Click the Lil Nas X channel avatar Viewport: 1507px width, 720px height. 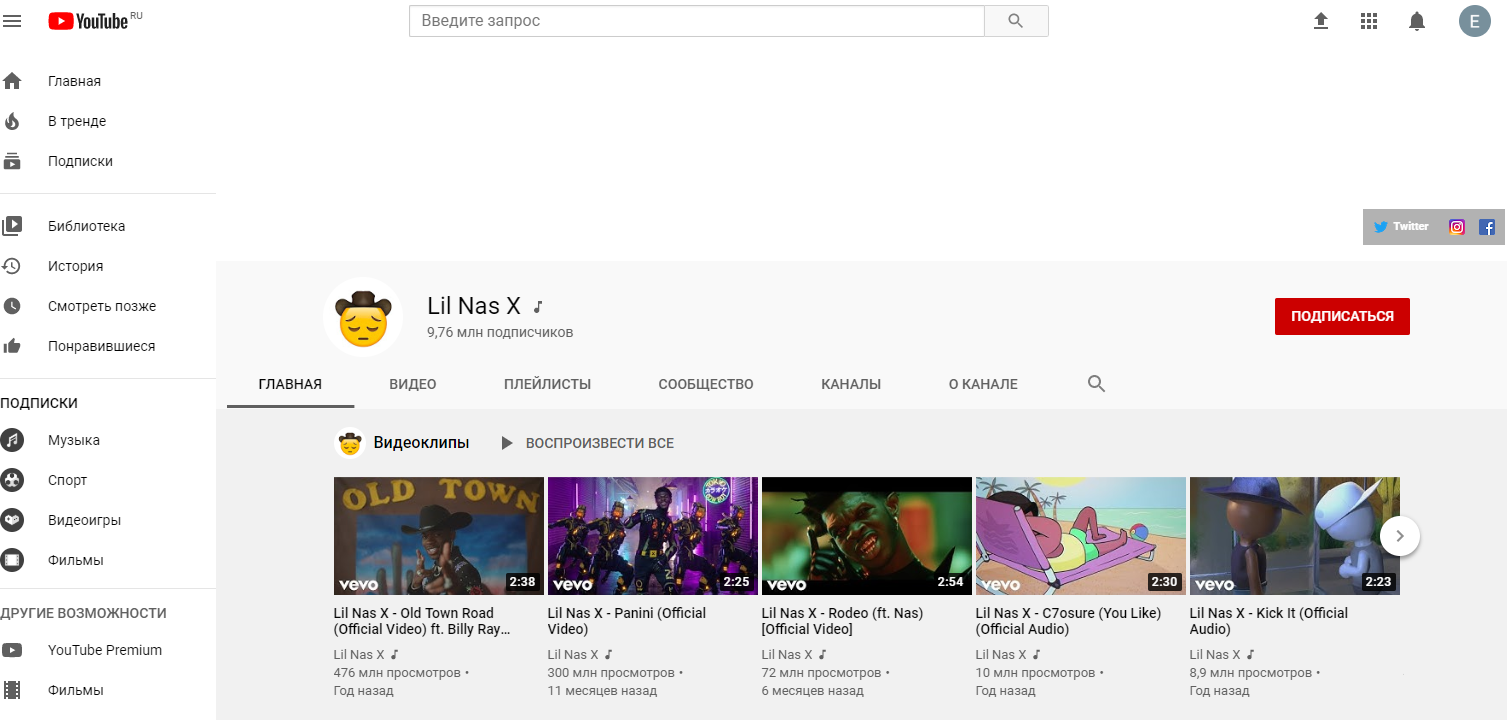363,317
